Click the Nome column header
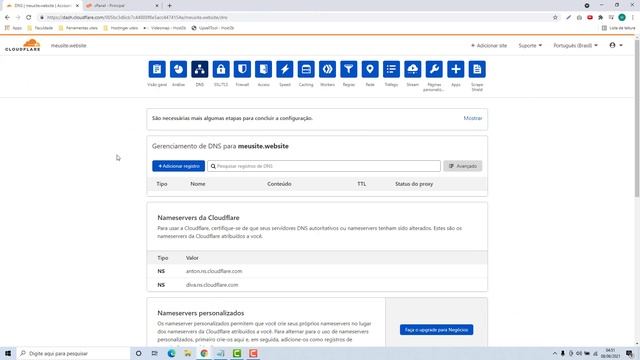 [x=198, y=184]
